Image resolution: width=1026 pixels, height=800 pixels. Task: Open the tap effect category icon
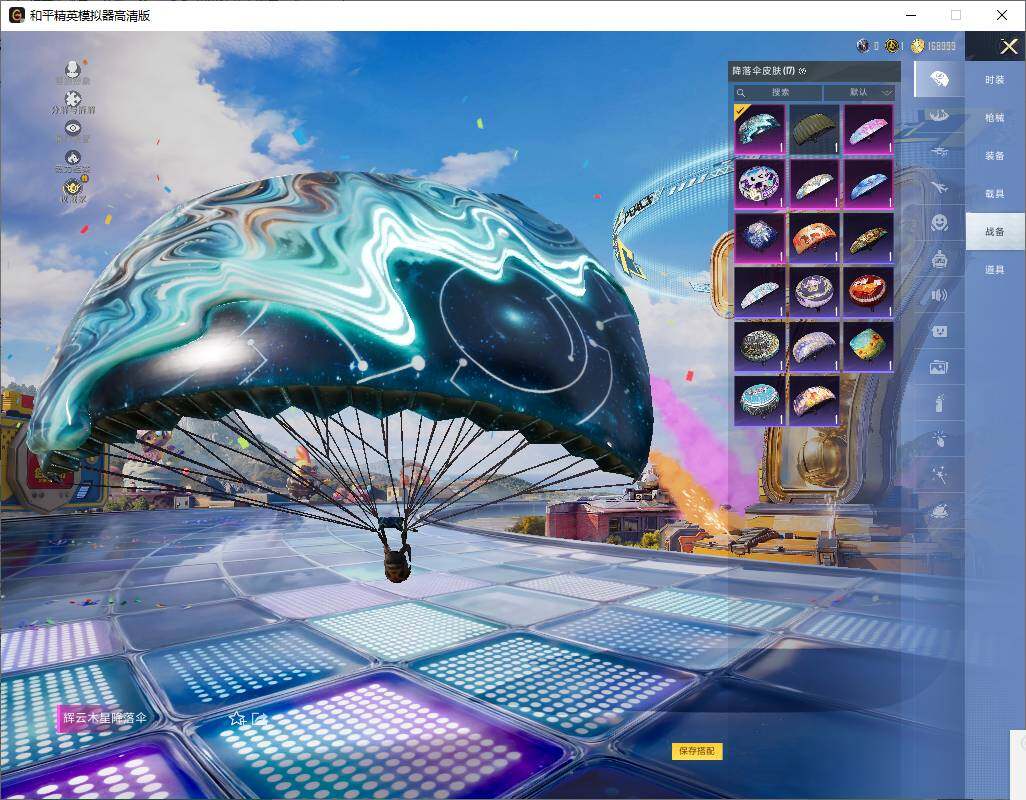click(x=940, y=438)
